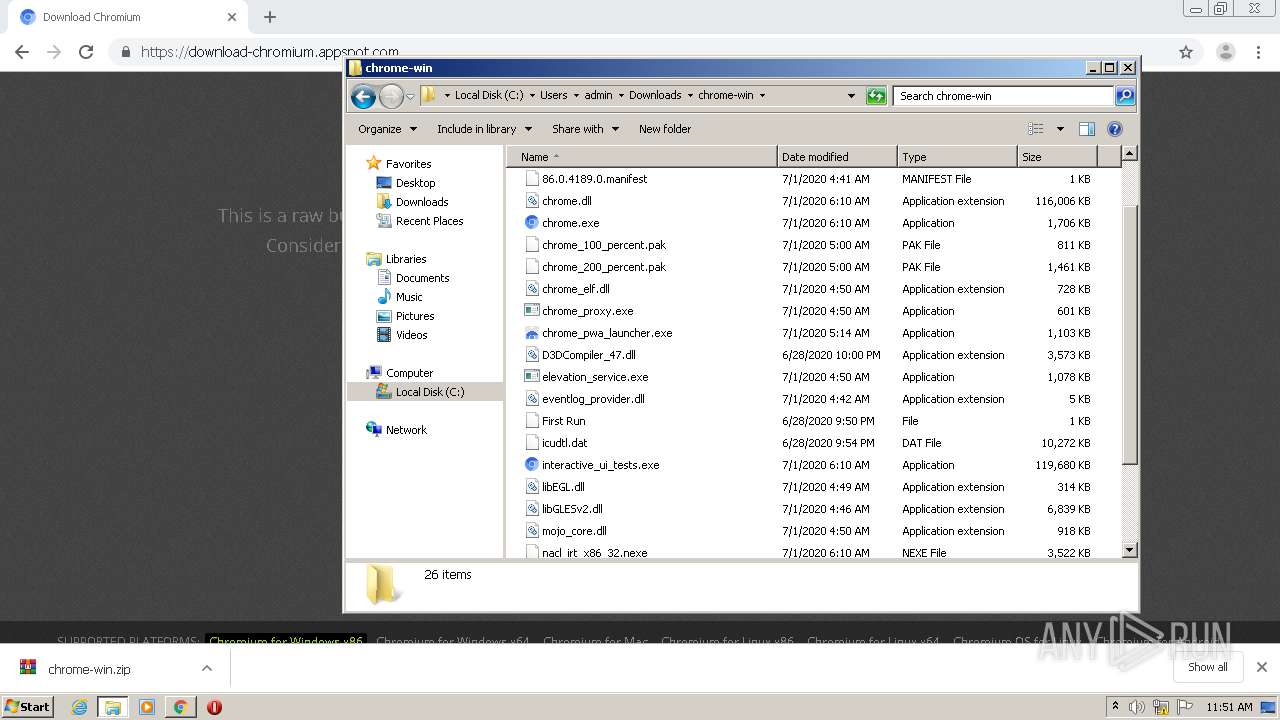1280x720 pixels.
Task: Click the Favorites star icon in navigation pane
Action: tap(374, 163)
